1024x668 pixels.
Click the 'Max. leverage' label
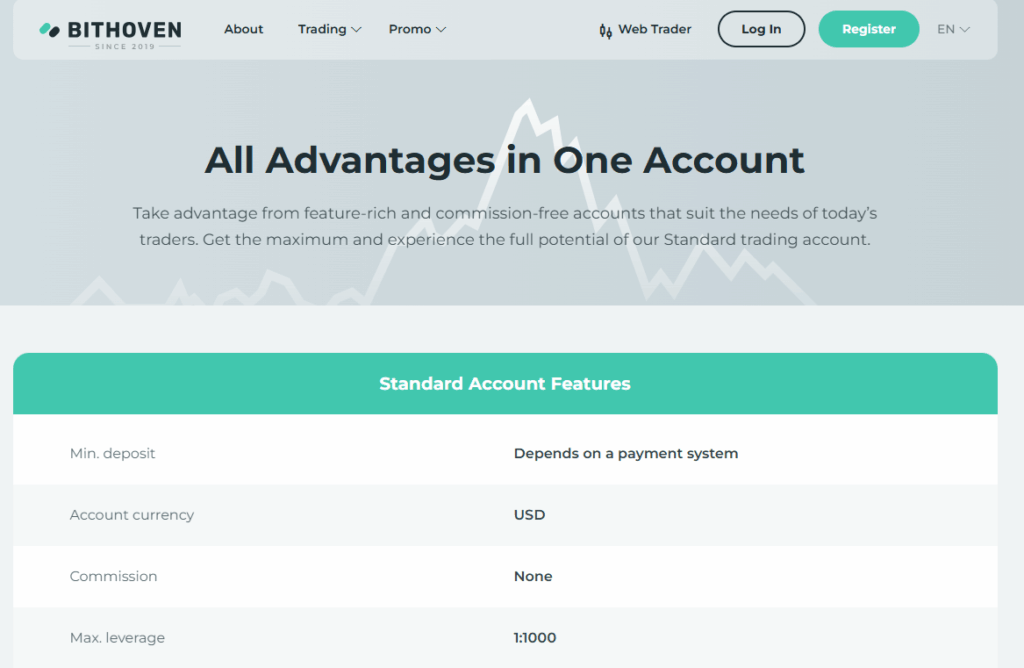click(x=118, y=637)
